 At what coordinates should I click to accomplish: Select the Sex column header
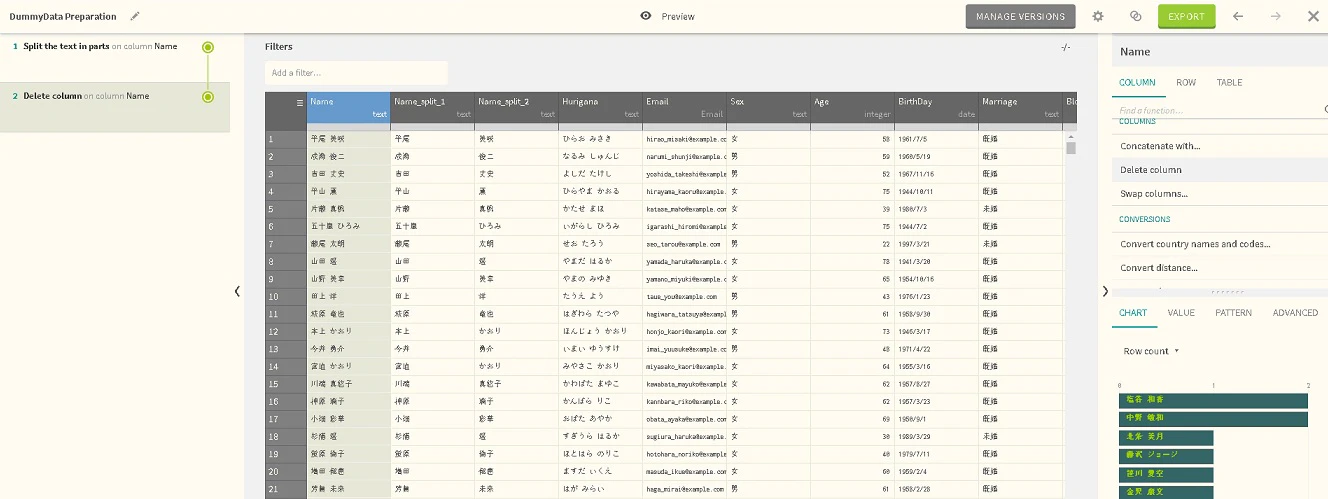[x=768, y=107]
